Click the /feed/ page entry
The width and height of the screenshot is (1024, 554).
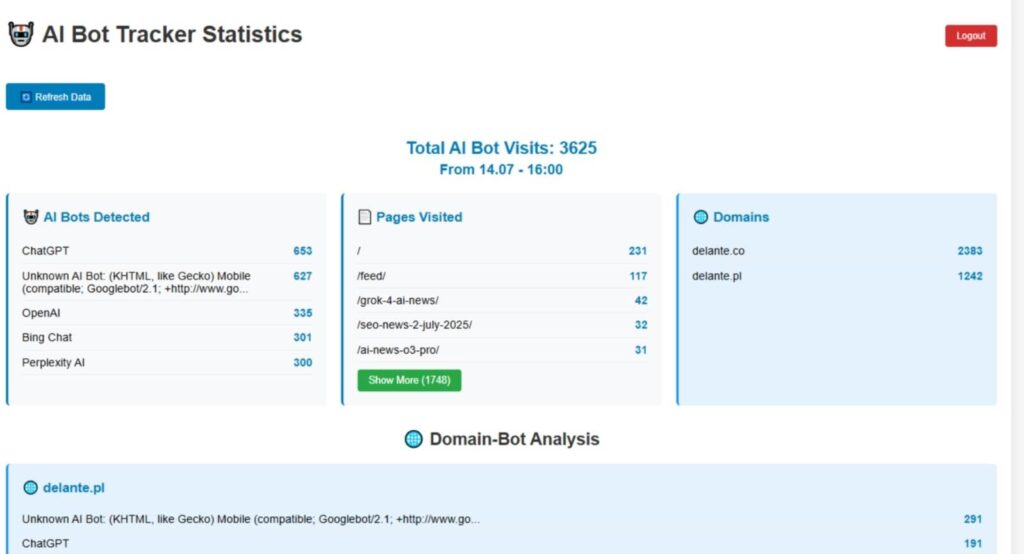tap(371, 276)
